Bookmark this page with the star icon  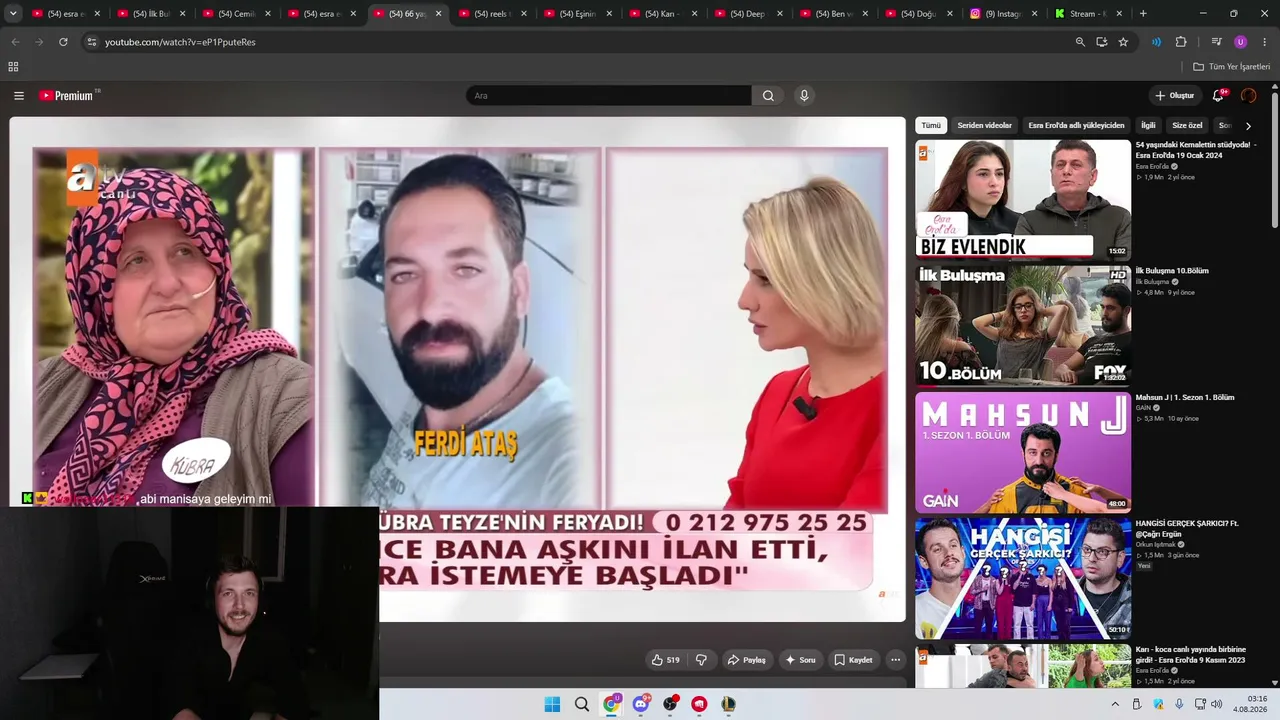(x=1123, y=42)
